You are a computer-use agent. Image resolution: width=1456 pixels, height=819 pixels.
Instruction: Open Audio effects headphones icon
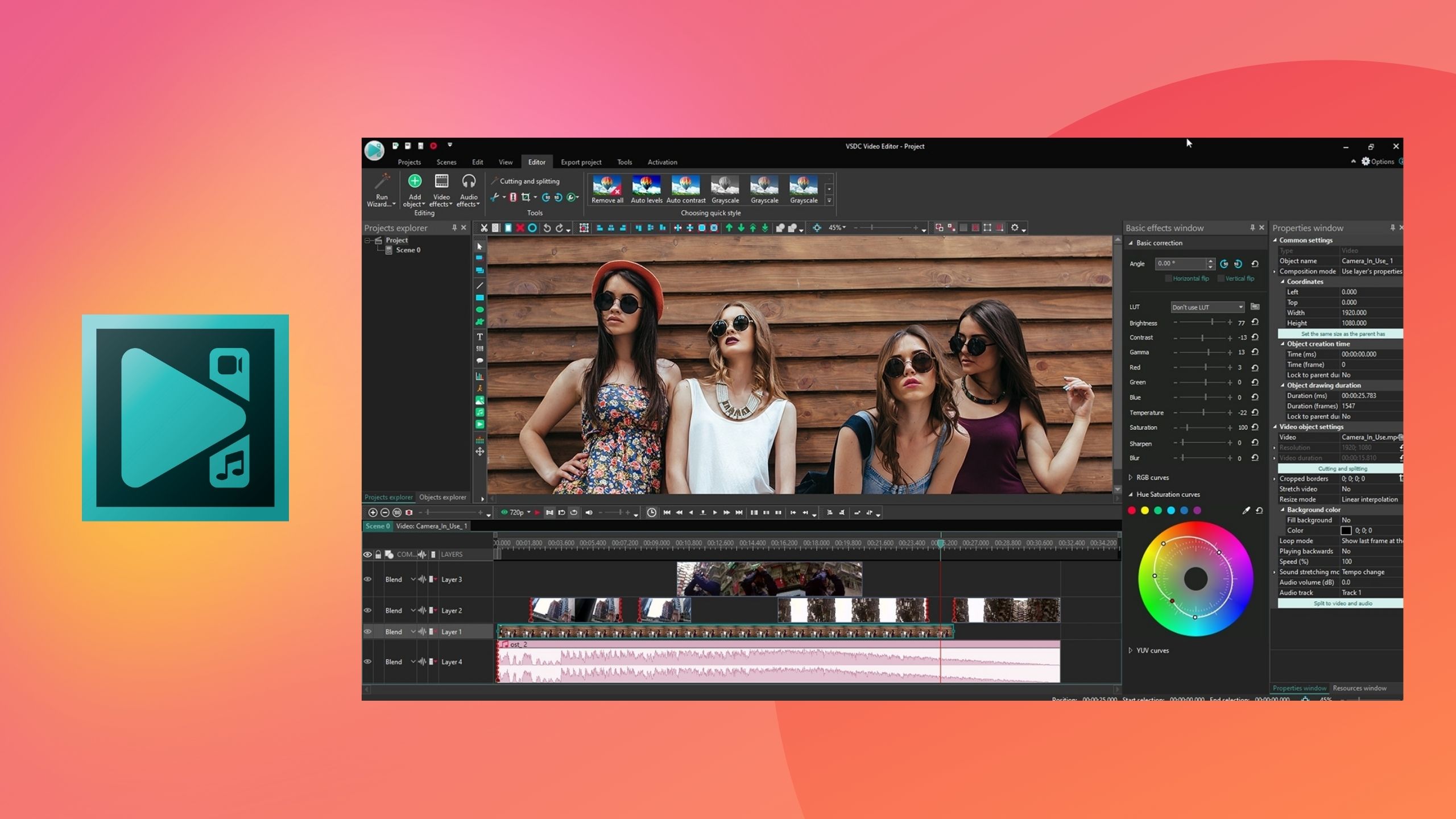click(x=469, y=181)
